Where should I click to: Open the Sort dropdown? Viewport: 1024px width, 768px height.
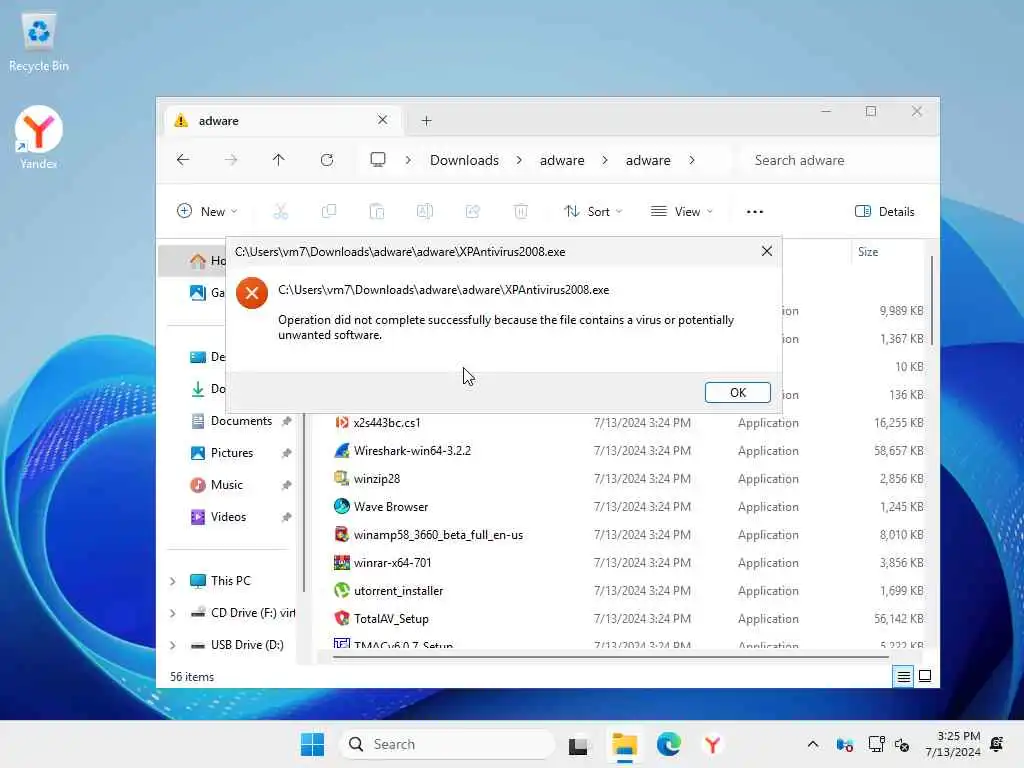tap(593, 211)
